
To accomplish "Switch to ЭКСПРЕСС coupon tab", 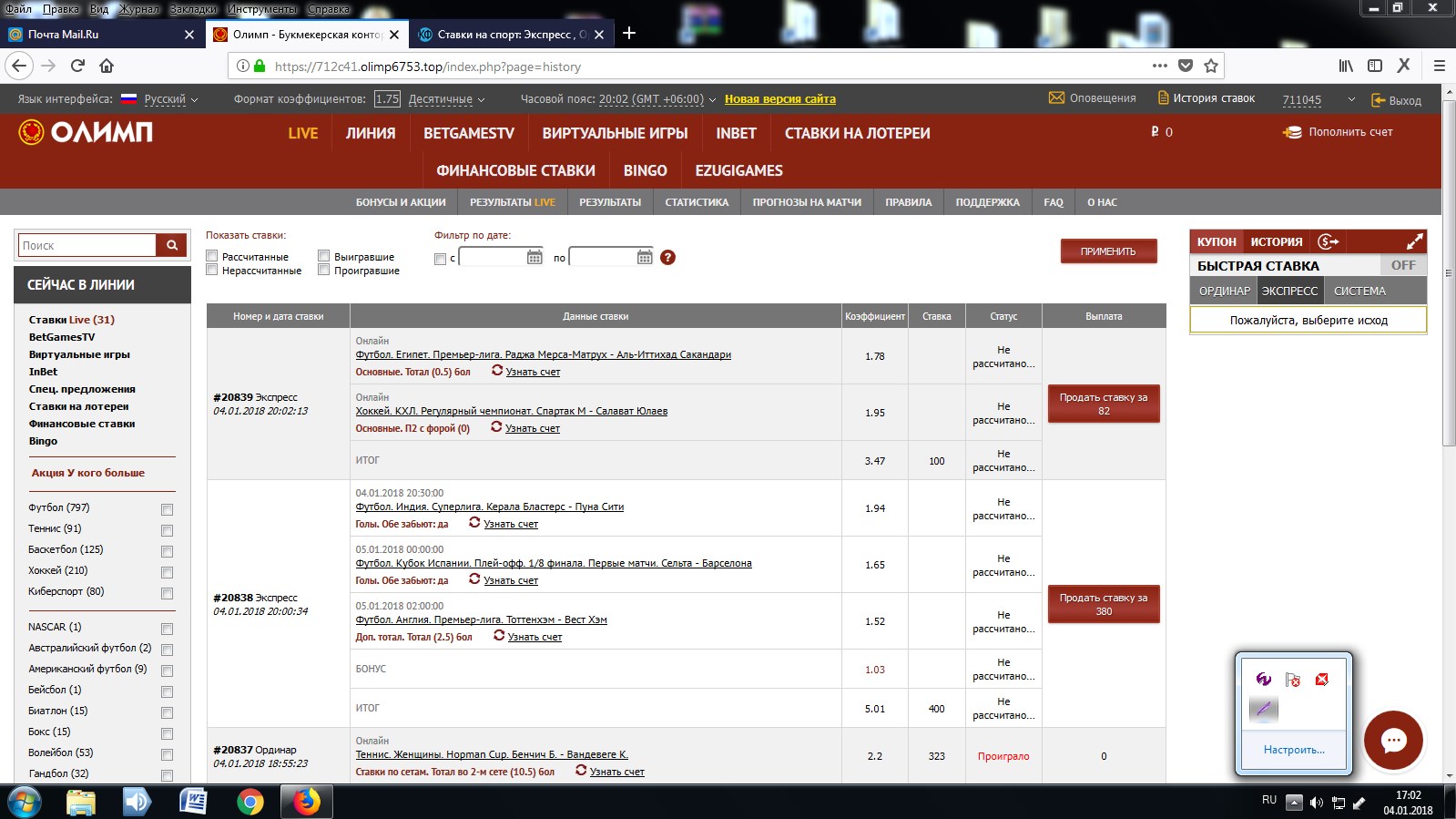I will pyautogui.click(x=1289, y=291).
